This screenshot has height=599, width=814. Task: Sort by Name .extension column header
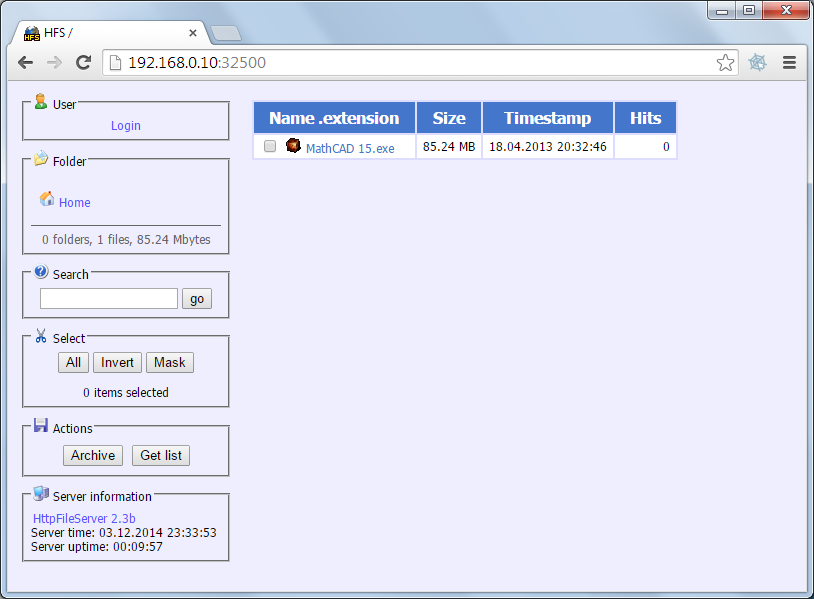pyautogui.click(x=334, y=118)
